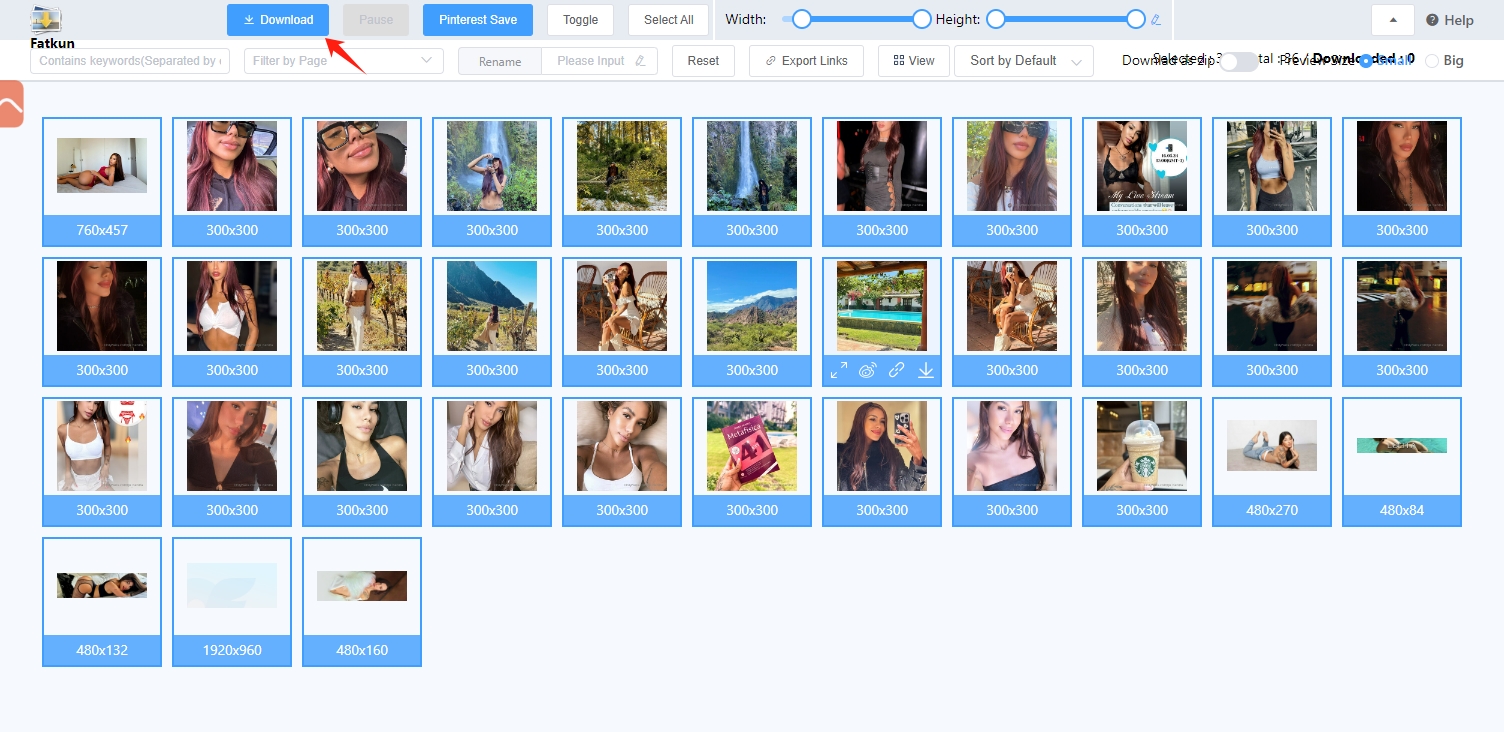This screenshot has width=1504, height=732.
Task: Click the left handle of Width slider
Action: click(x=801, y=19)
